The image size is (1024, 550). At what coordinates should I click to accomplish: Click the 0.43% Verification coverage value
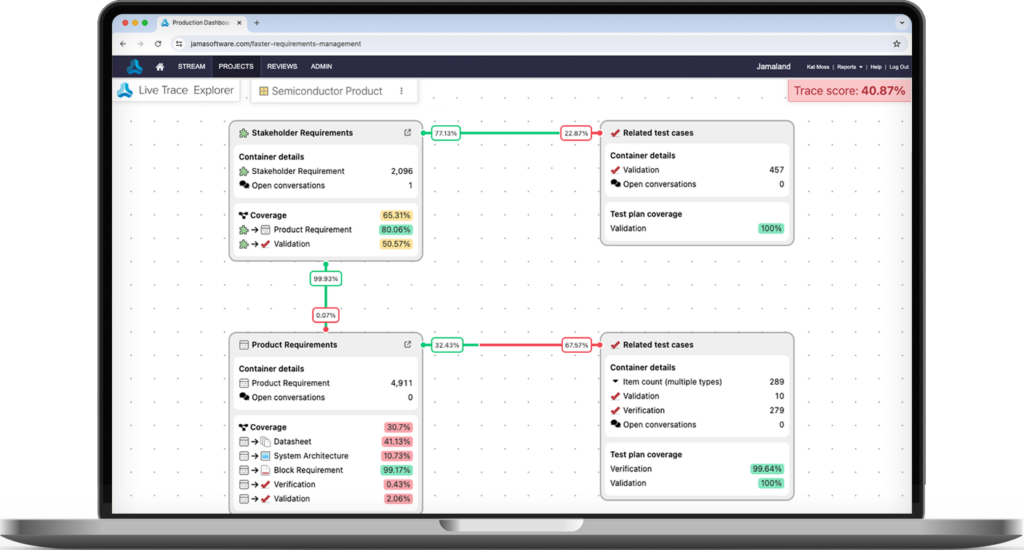398,485
